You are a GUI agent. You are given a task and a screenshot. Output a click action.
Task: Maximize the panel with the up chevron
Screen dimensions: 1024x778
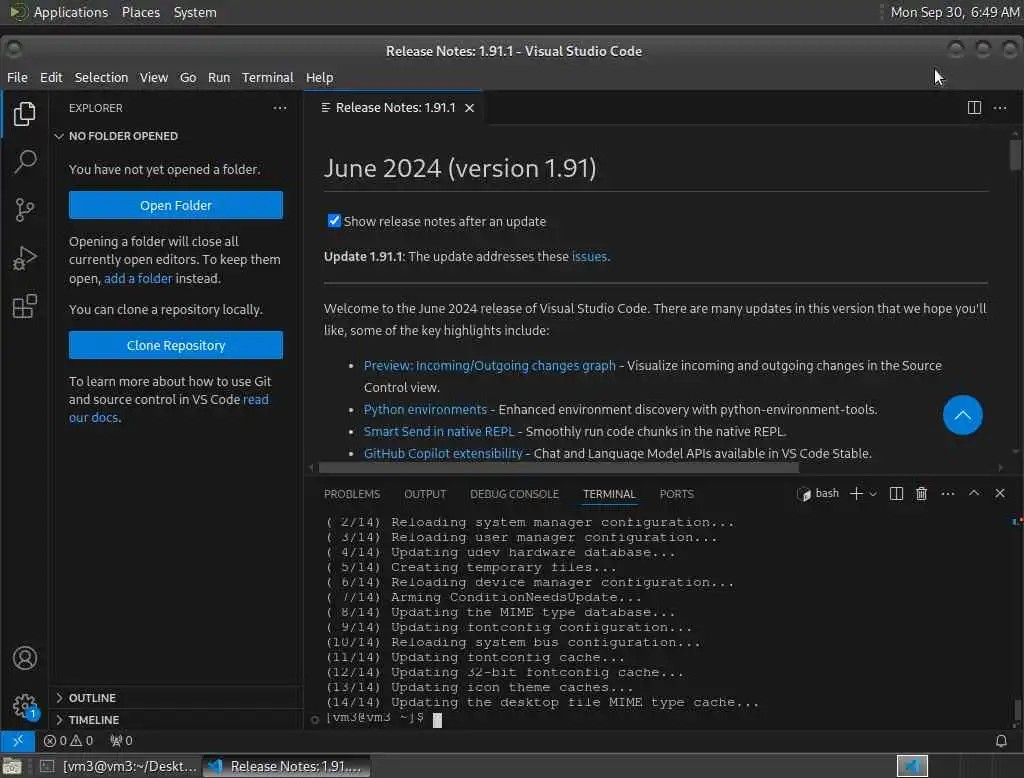[x=974, y=493]
